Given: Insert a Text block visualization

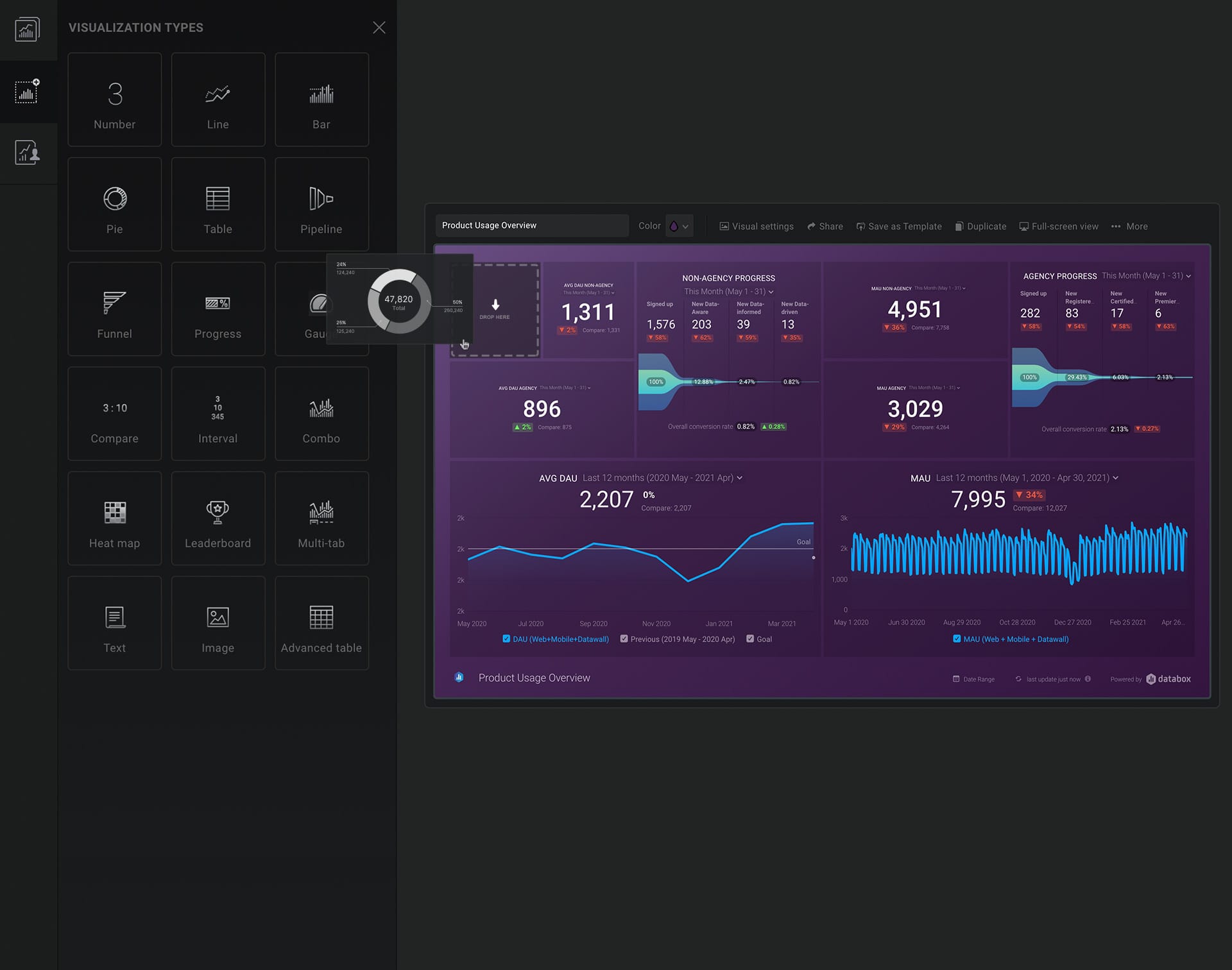Looking at the screenshot, I should (x=114, y=623).
